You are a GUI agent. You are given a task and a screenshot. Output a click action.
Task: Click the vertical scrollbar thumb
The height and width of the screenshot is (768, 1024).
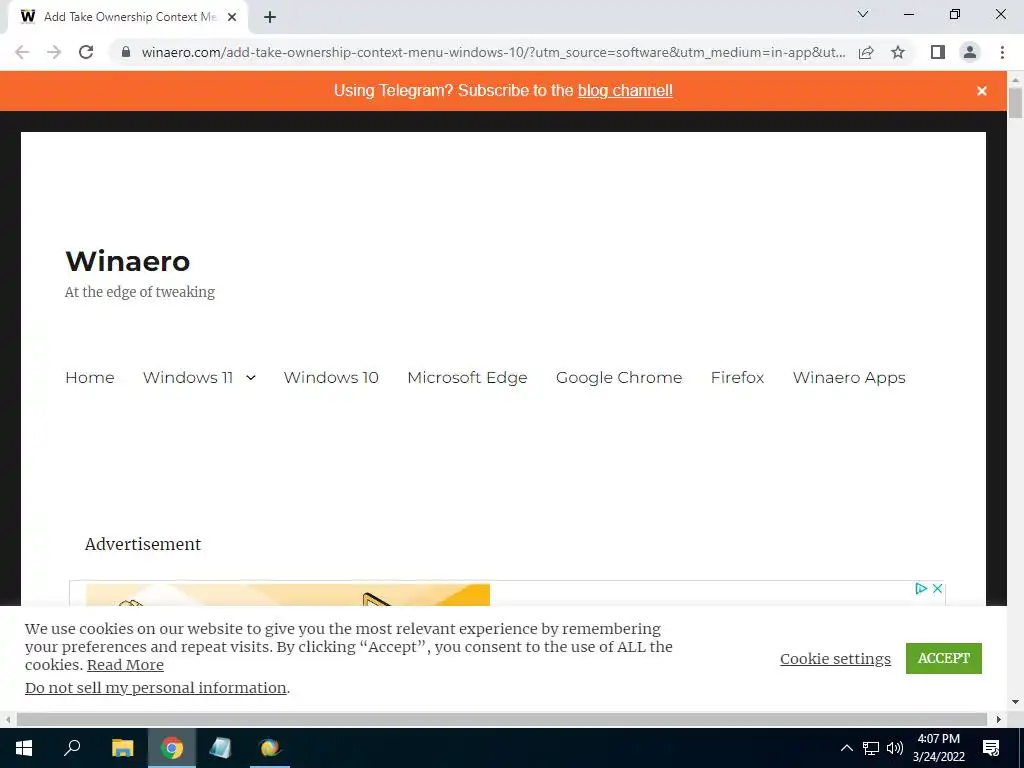click(x=1015, y=103)
